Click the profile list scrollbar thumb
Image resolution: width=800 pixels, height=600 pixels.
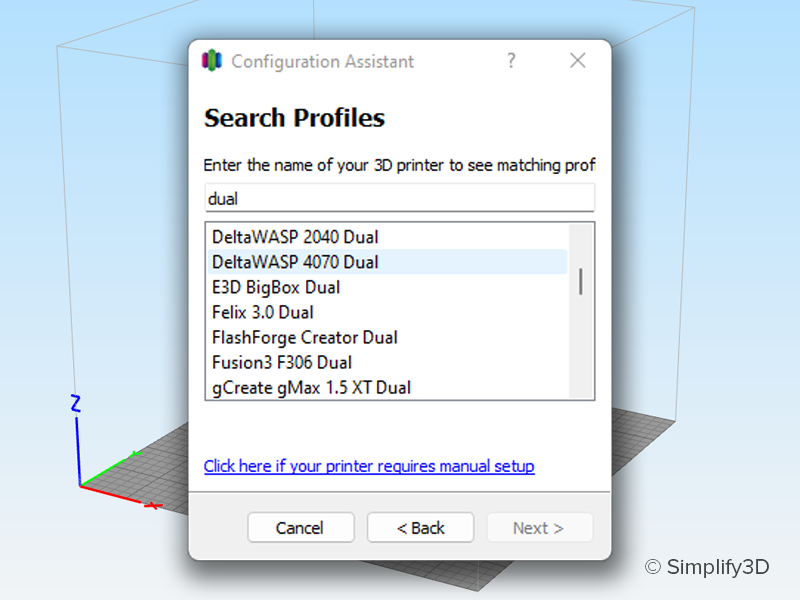point(581,282)
